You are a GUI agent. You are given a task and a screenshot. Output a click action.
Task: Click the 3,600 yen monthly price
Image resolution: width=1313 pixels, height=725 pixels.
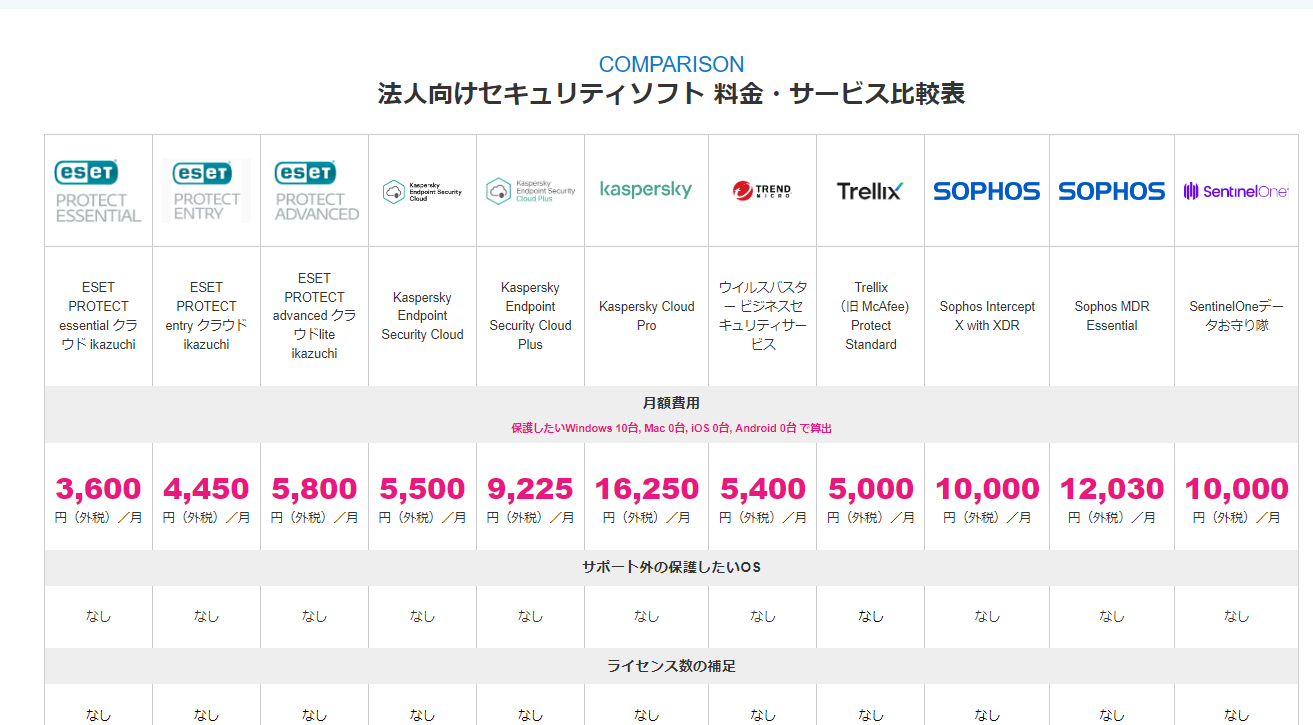point(98,489)
